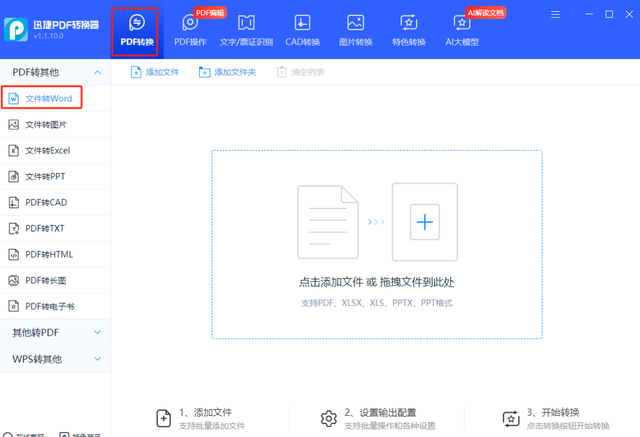This screenshot has width=640, height=437.
Task: Expand the 其他转PDF section
Action: pos(55,333)
